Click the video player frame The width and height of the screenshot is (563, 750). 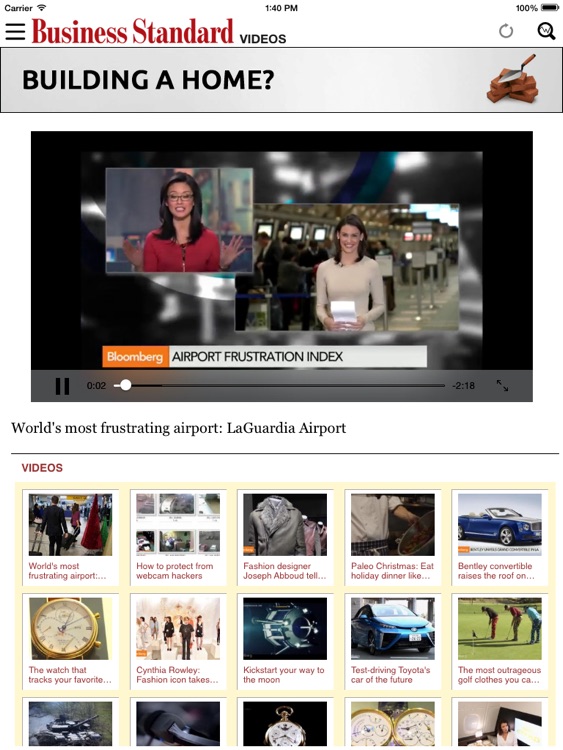point(282,266)
